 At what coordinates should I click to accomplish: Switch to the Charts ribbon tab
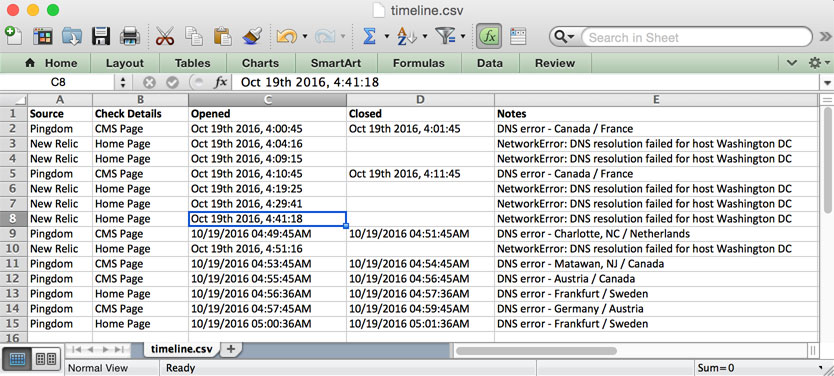pos(260,63)
